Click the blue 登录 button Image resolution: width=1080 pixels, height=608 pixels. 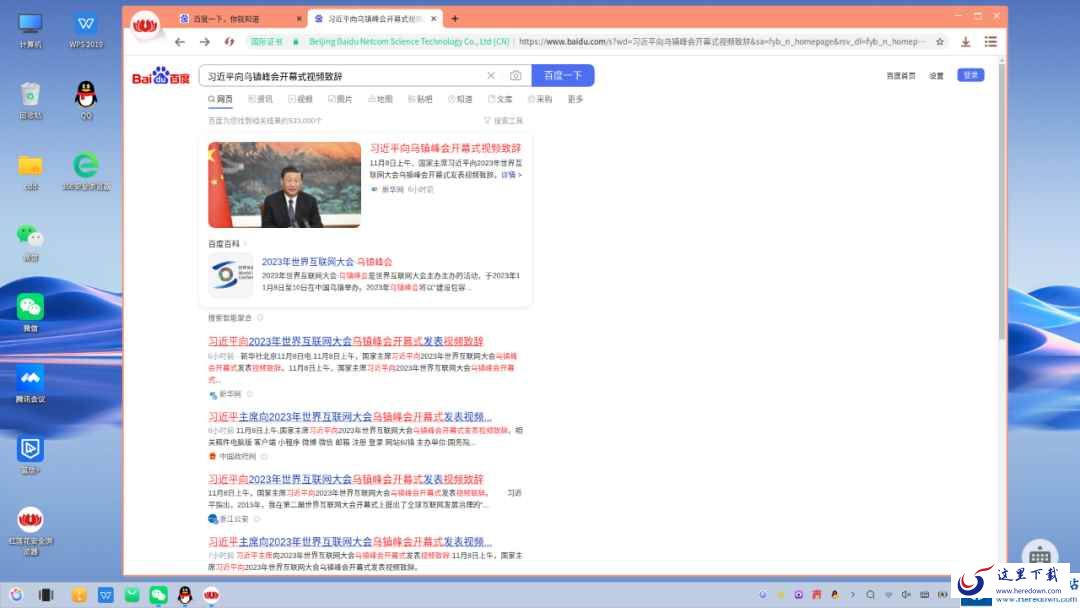970,75
